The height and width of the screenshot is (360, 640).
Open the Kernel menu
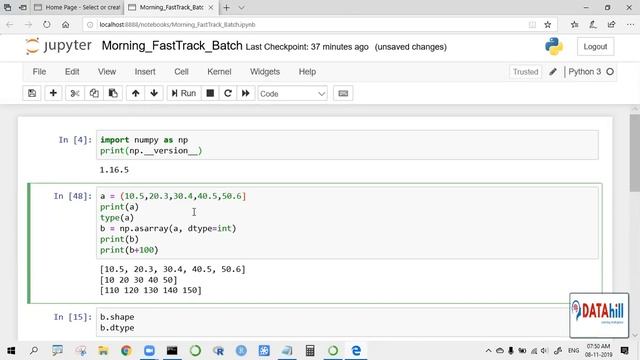point(219,72)
